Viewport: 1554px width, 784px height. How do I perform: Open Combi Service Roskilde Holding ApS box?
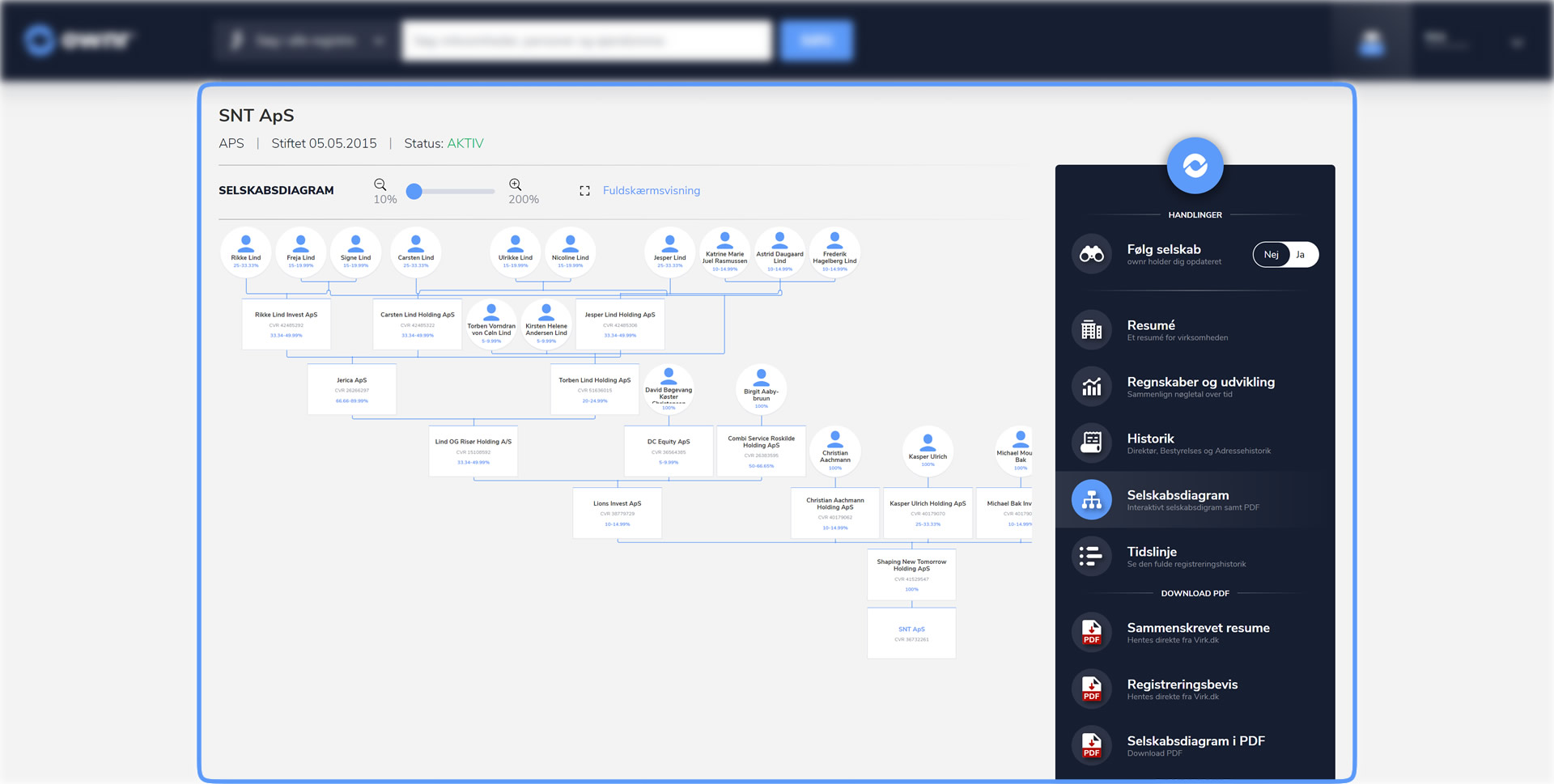[762, 451]
